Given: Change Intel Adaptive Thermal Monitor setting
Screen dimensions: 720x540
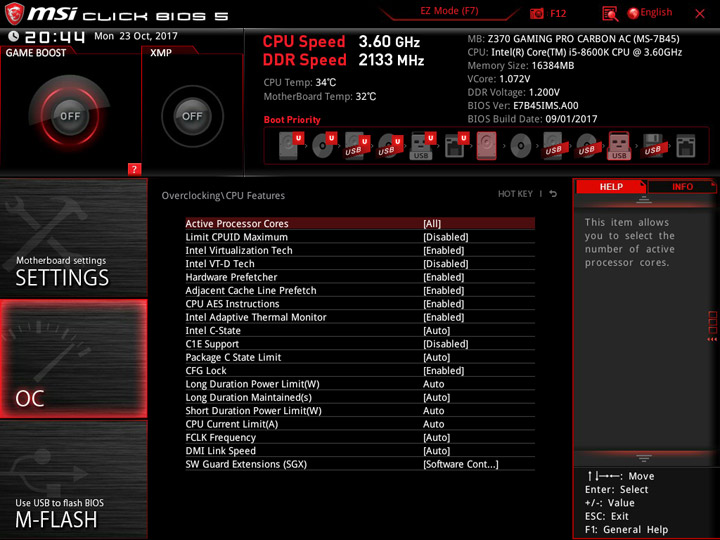Looking at the screenshot, I should point(360,317).
